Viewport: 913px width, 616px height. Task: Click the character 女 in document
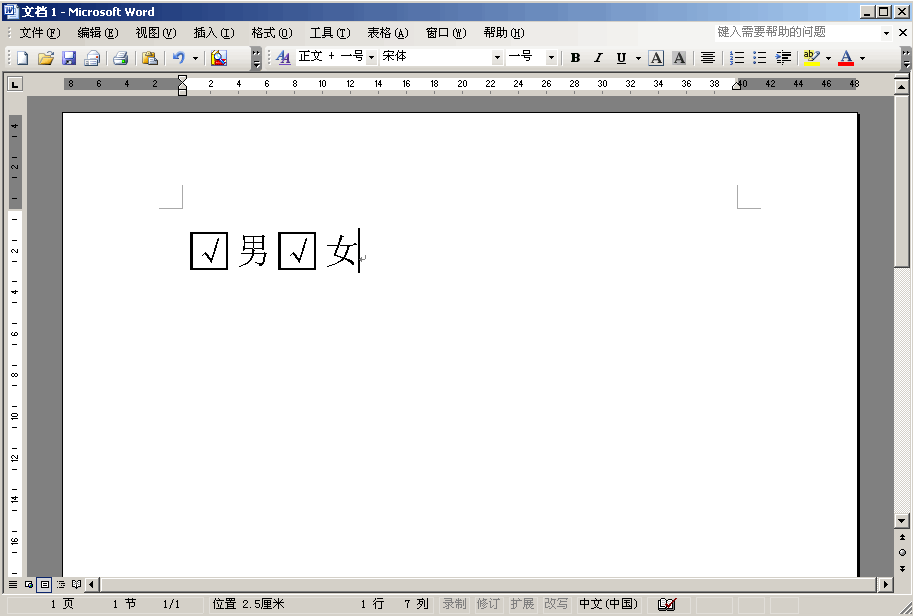coord(341,251)
